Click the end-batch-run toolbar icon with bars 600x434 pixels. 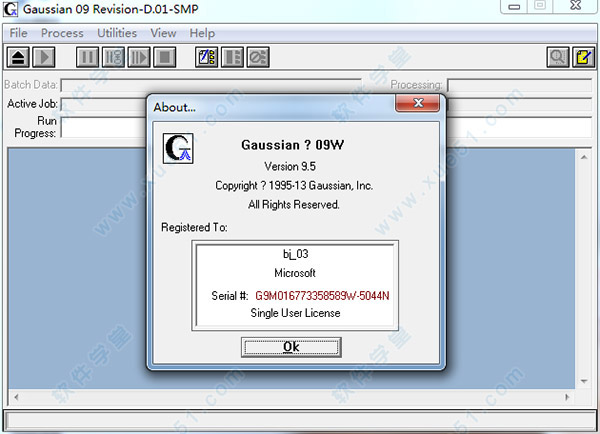coord(232,57)
